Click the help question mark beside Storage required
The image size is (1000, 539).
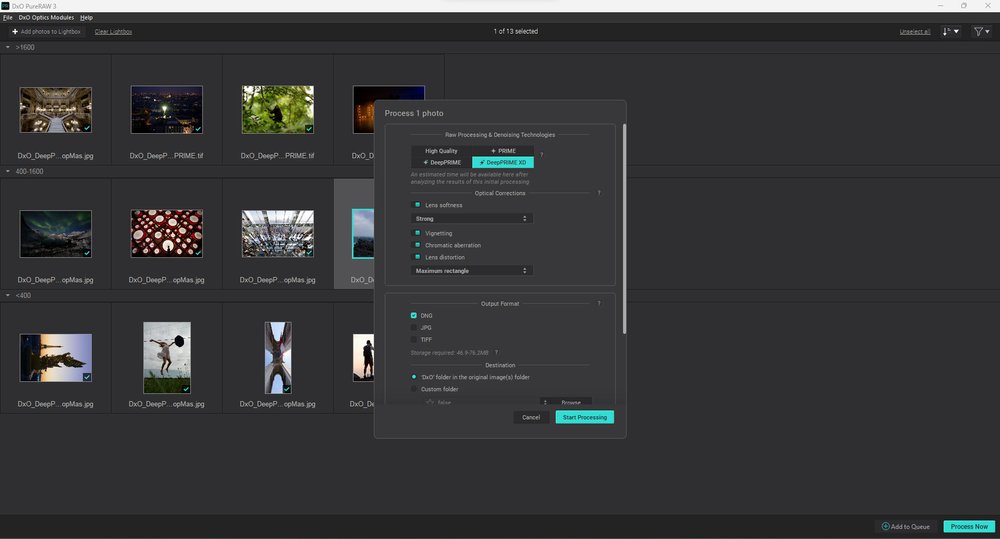click(496, 352)
